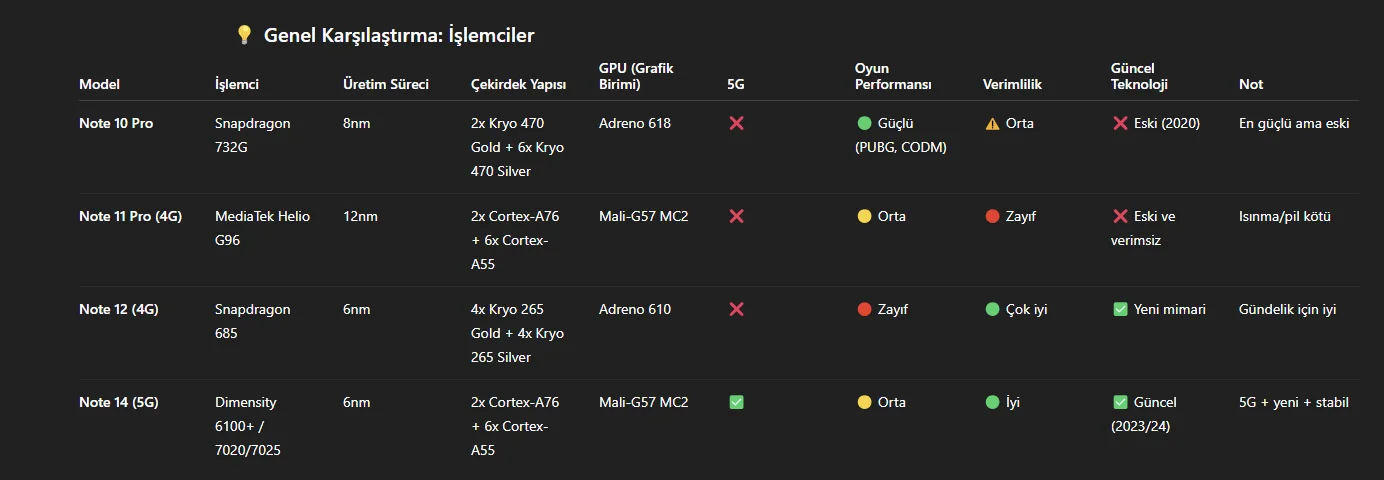Image resolution: width=1384 pixels, height=480 pixels.
Task: Select the Note 14 (5G) model name
Action: [118, 402]
